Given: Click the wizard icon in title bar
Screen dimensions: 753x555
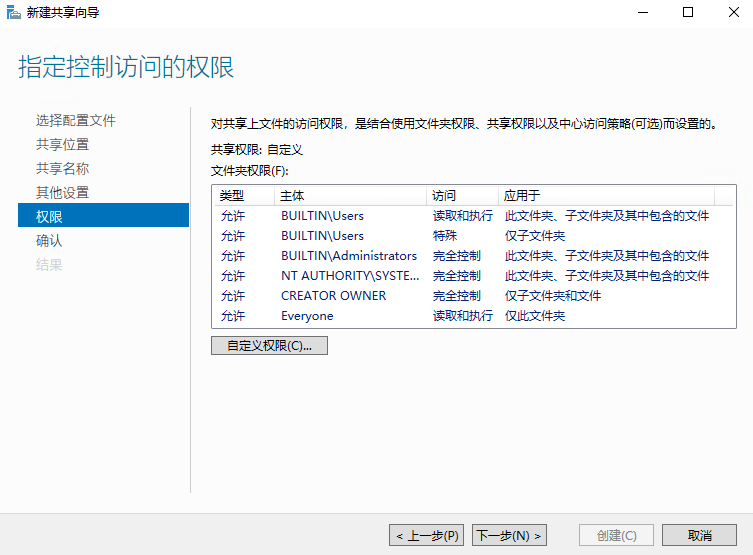Looking at the screenshot, I should pyautogui.click(x=12, y=12).
